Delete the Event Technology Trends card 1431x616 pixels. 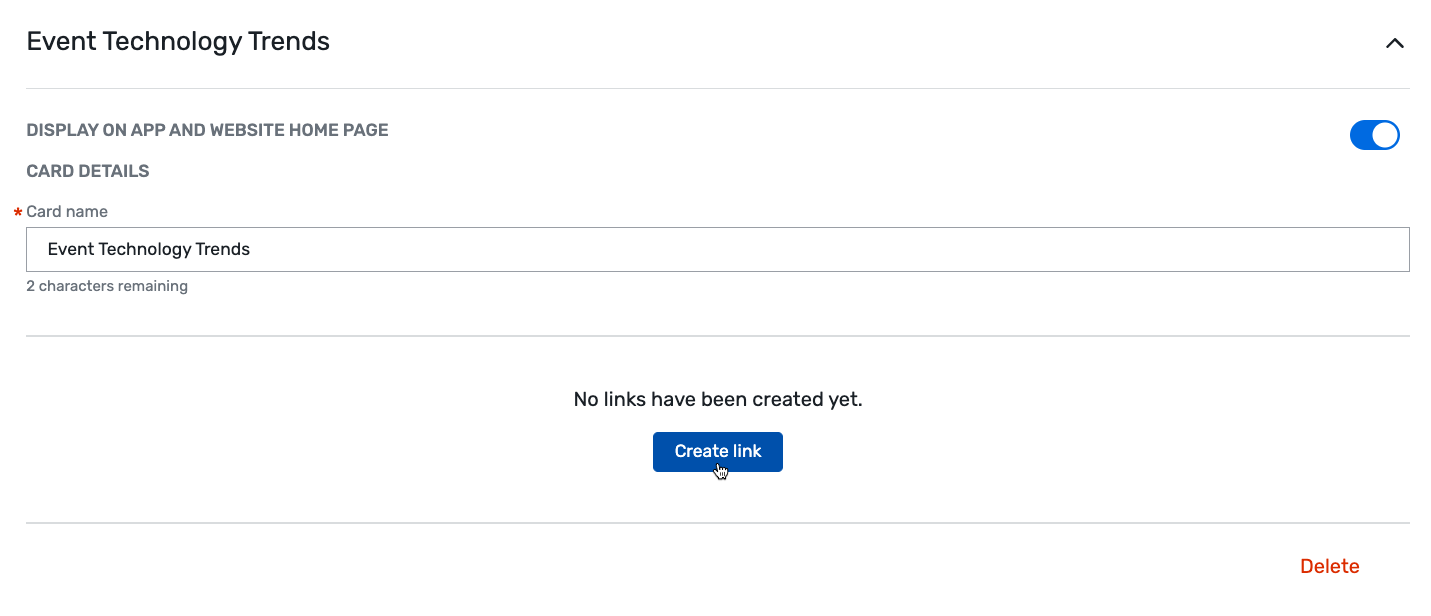pyautogui.click(x=1329, y=565)
